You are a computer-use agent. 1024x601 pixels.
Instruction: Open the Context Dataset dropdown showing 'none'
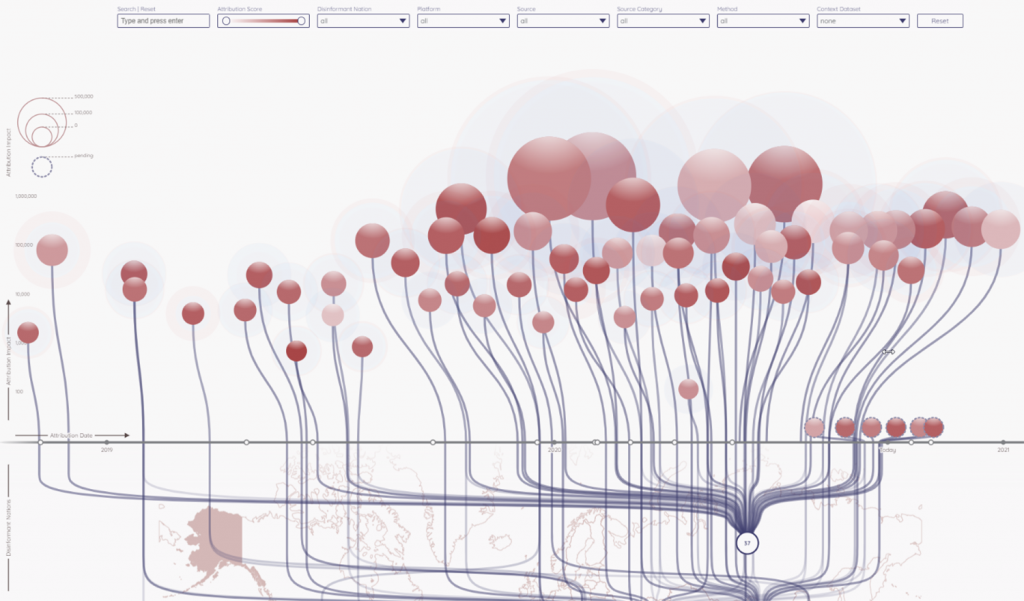[863, 21]
